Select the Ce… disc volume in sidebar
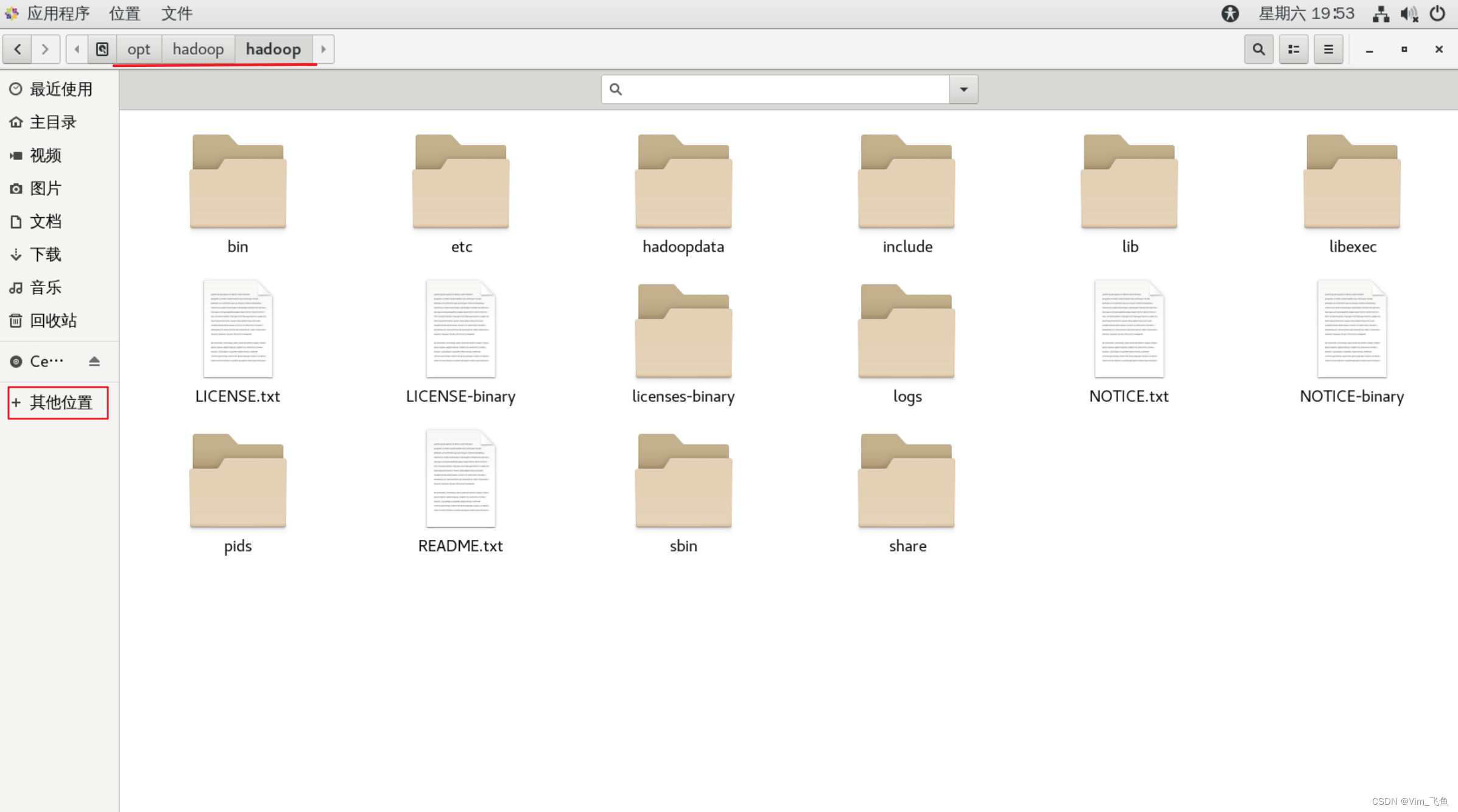Viewport: 1458px width, 812px height. (46, 362)
